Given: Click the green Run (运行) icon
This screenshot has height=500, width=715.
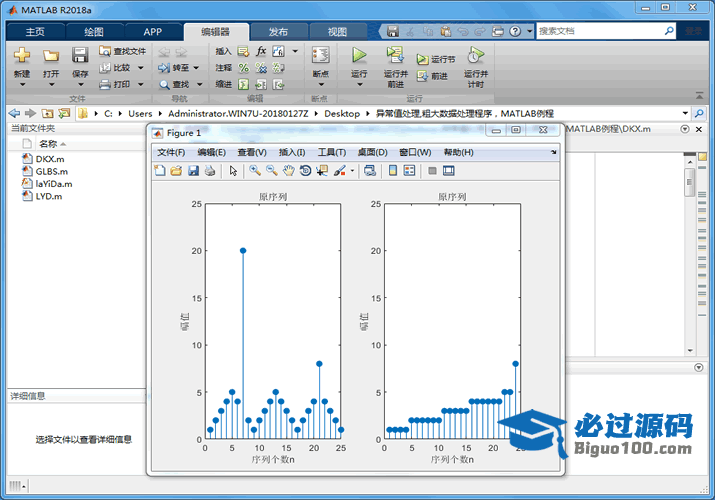Looking at the screenshot, I should [359, 56].
